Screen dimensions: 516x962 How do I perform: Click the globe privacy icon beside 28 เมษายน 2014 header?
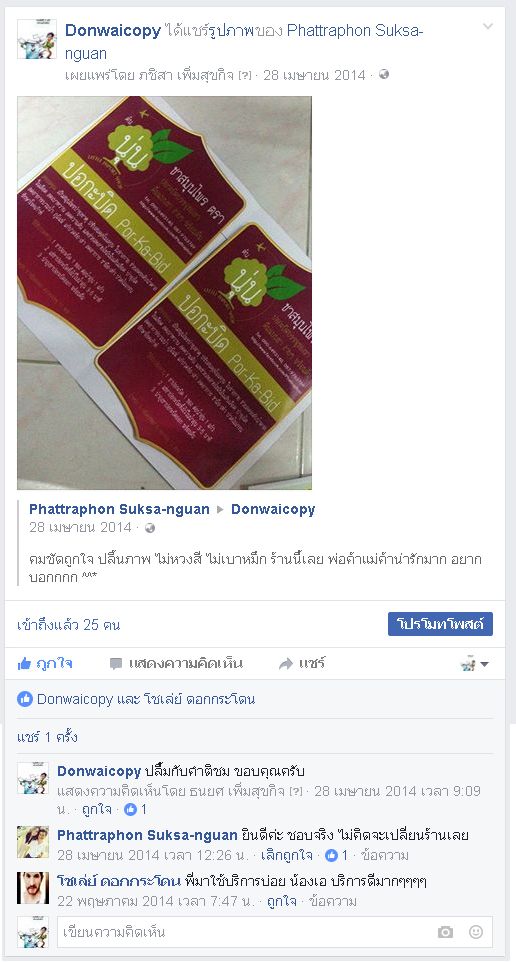pyautogui.click(x=384, y=74)
